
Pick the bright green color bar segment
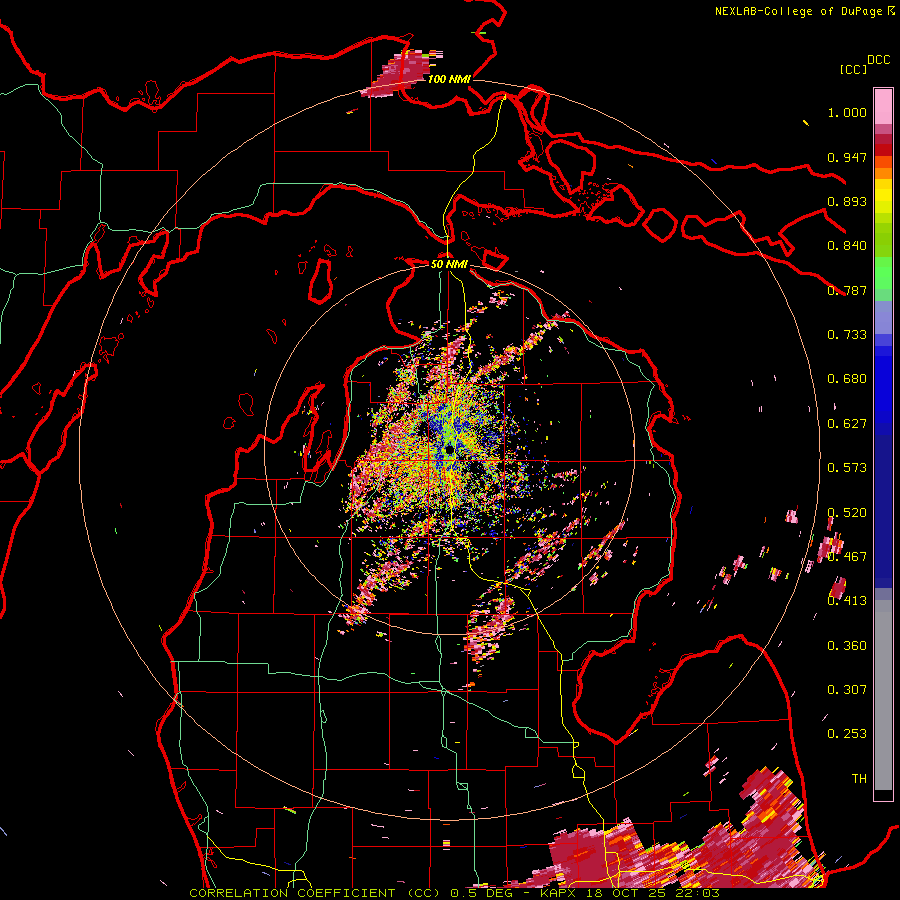pos(883,273)
